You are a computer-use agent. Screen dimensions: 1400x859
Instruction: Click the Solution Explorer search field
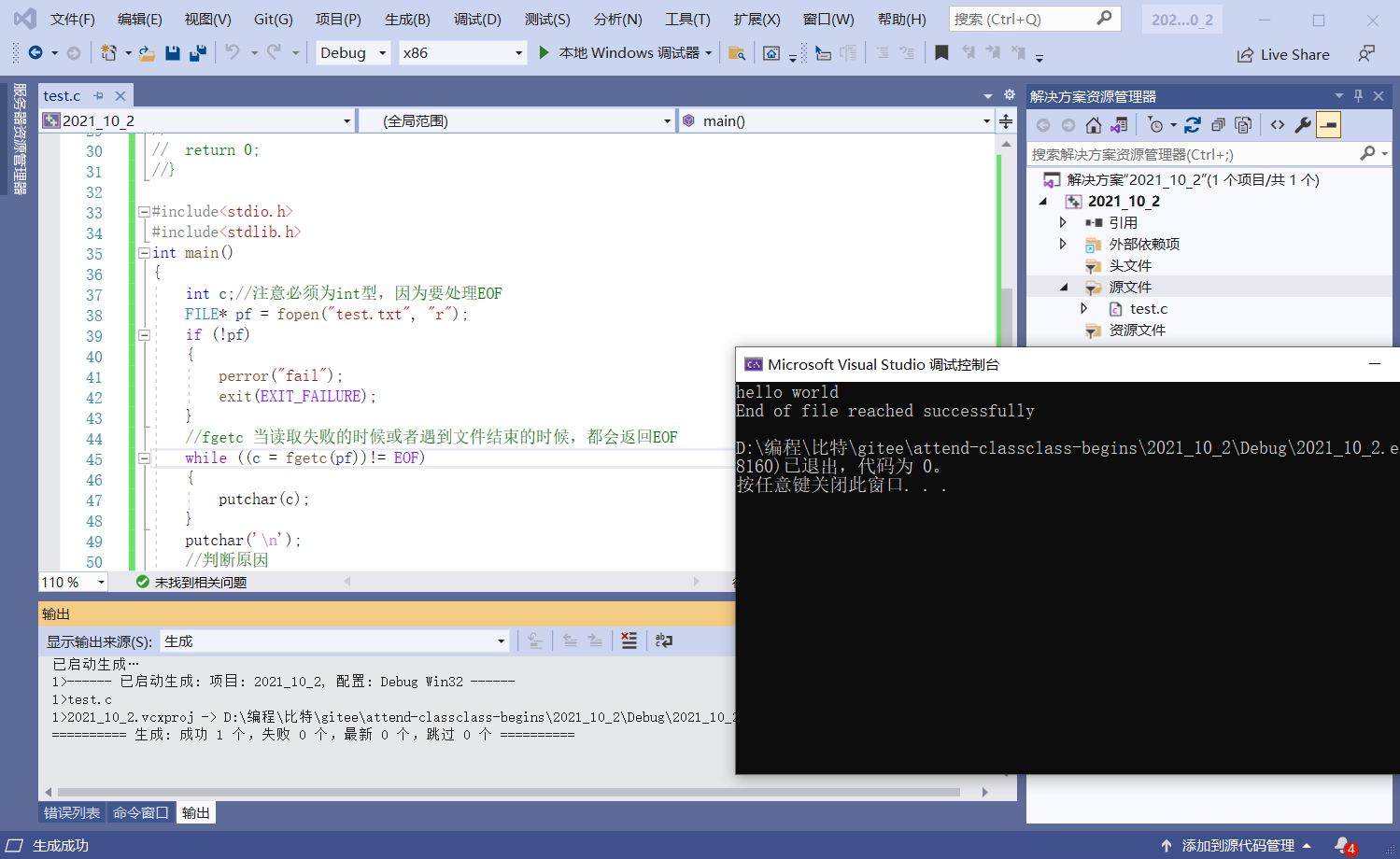point(1192,154)
